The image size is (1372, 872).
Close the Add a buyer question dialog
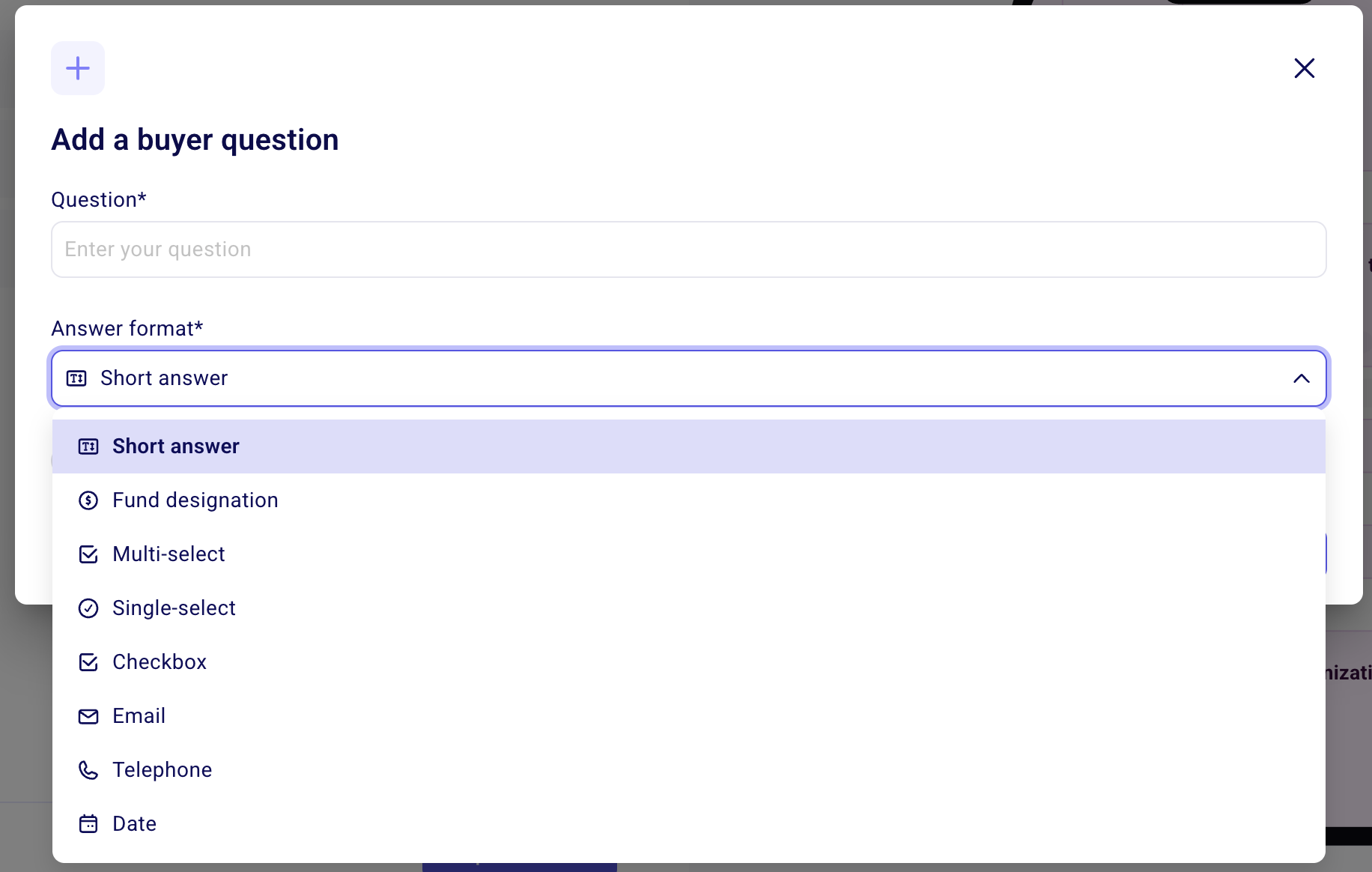coord(1305,68)
